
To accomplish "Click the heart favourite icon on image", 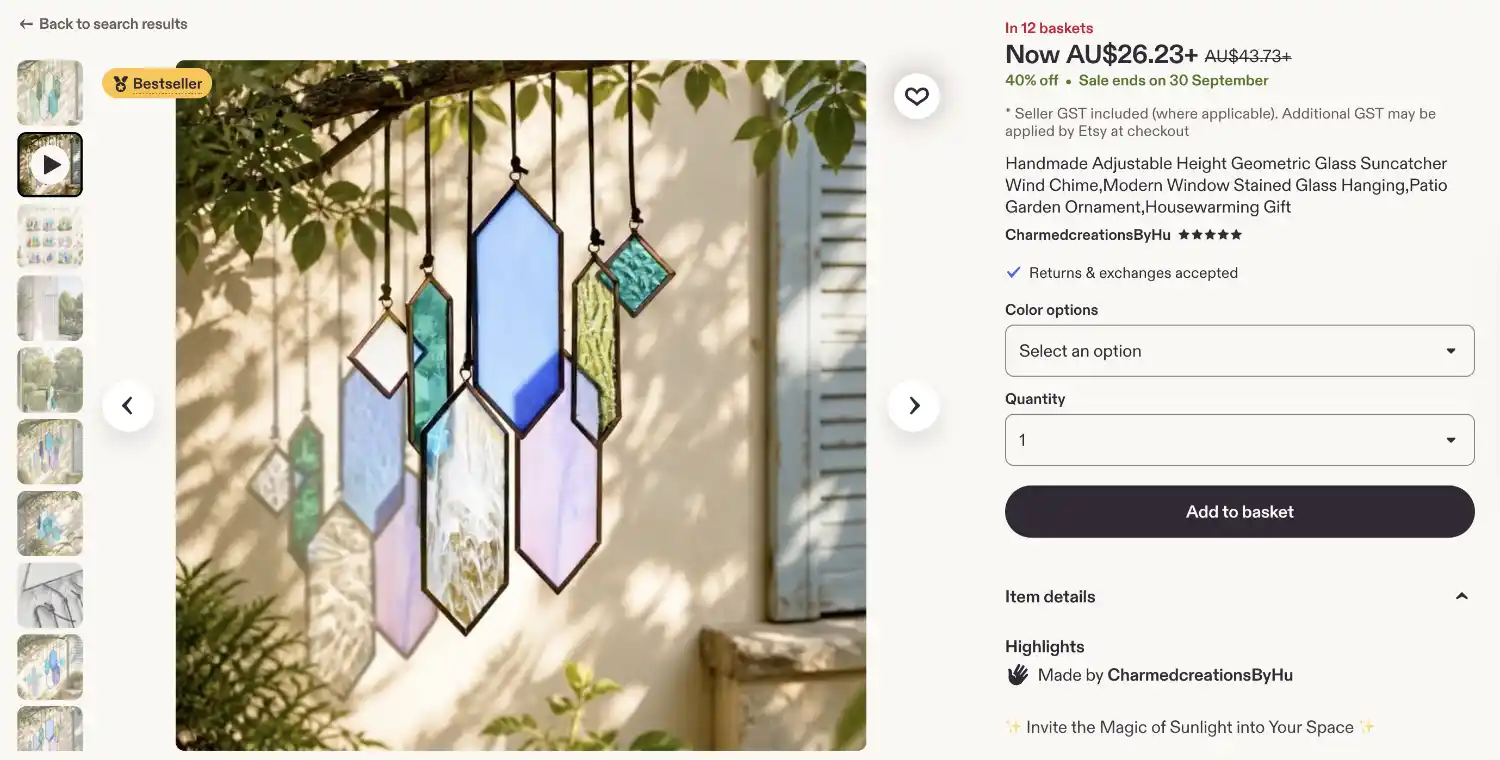I will pos(916,96).
